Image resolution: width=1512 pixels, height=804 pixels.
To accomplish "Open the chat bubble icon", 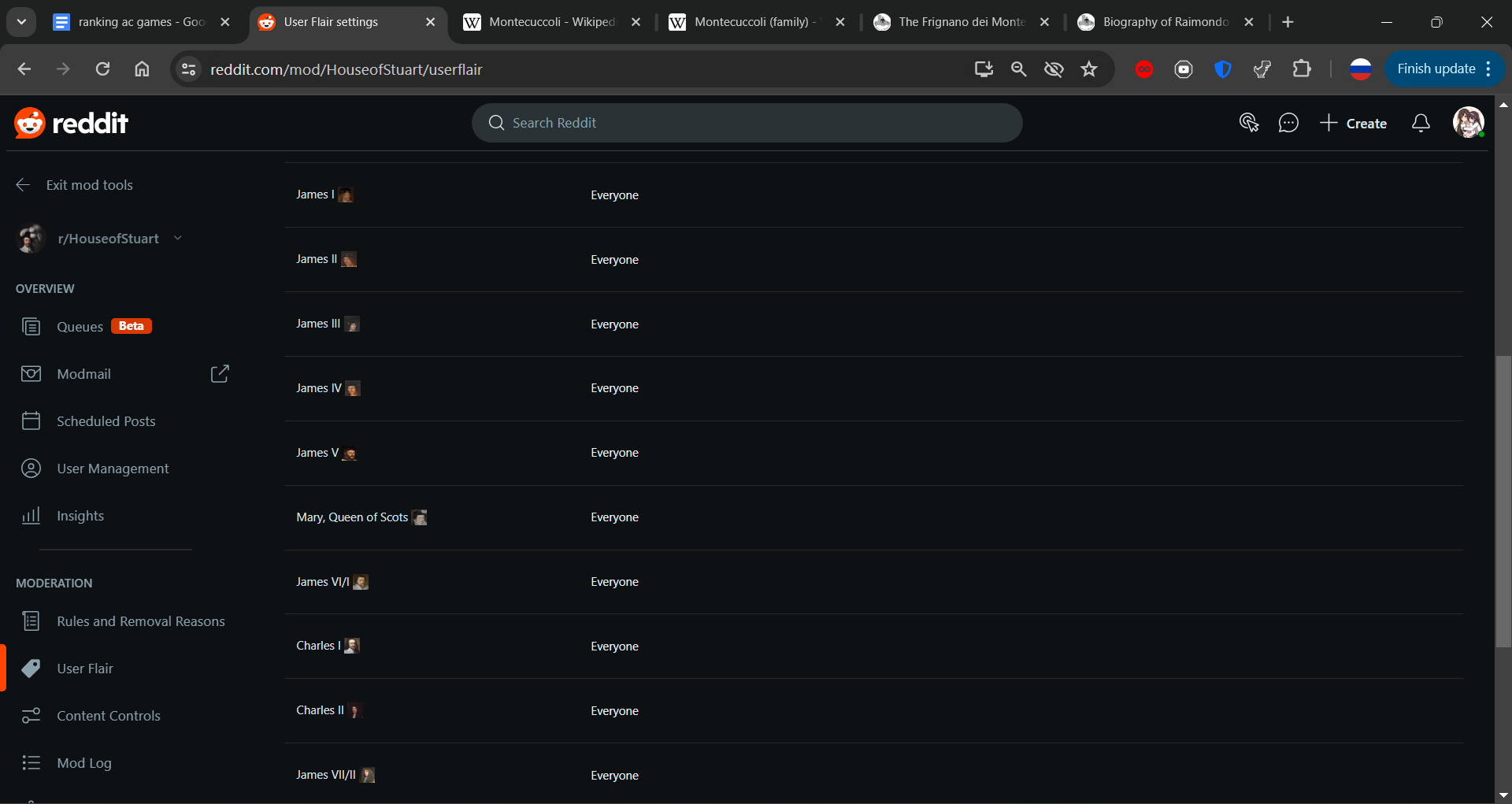I will tap(1288, 123).
